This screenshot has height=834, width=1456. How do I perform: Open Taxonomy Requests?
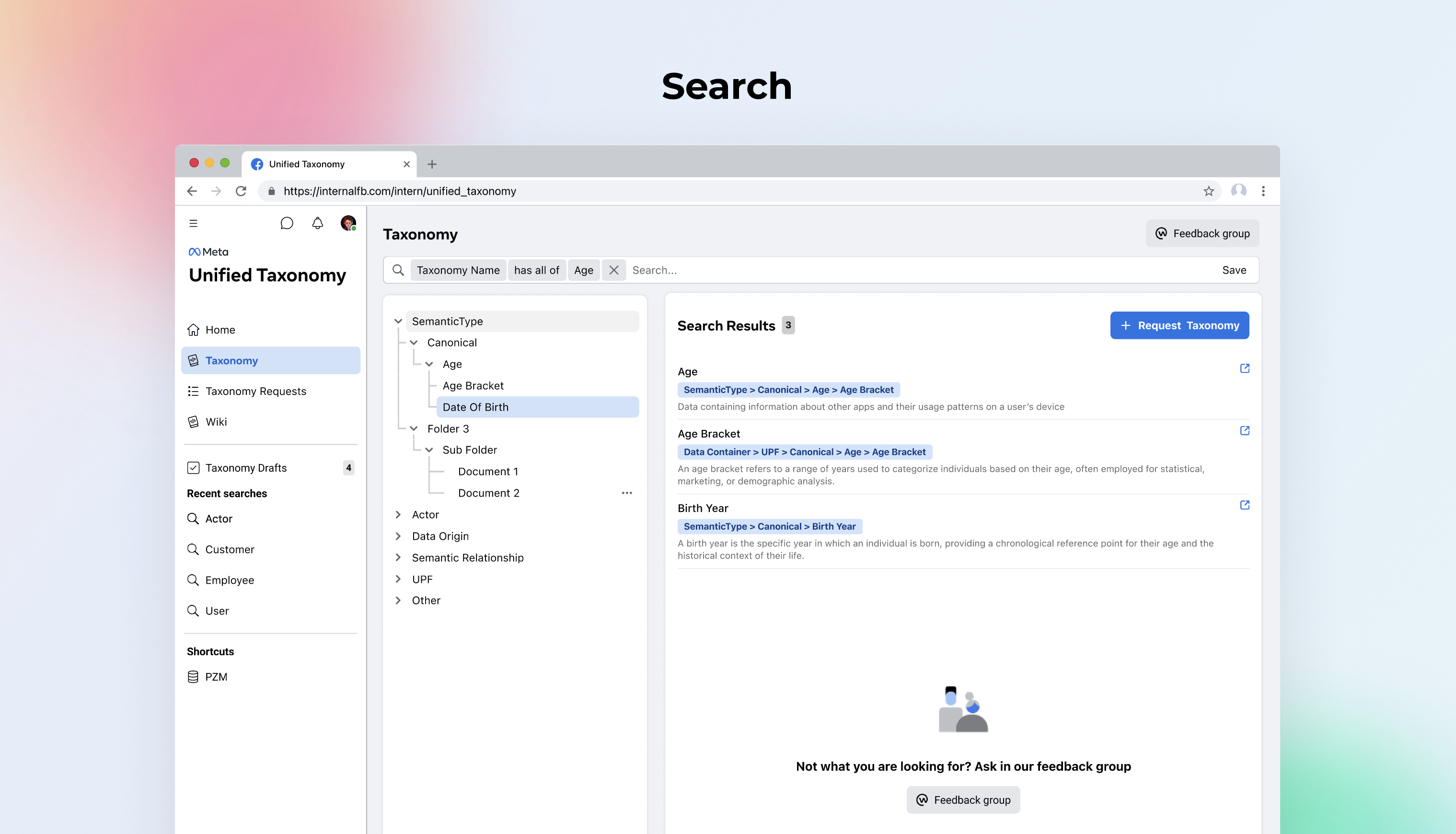coord(270,391)
